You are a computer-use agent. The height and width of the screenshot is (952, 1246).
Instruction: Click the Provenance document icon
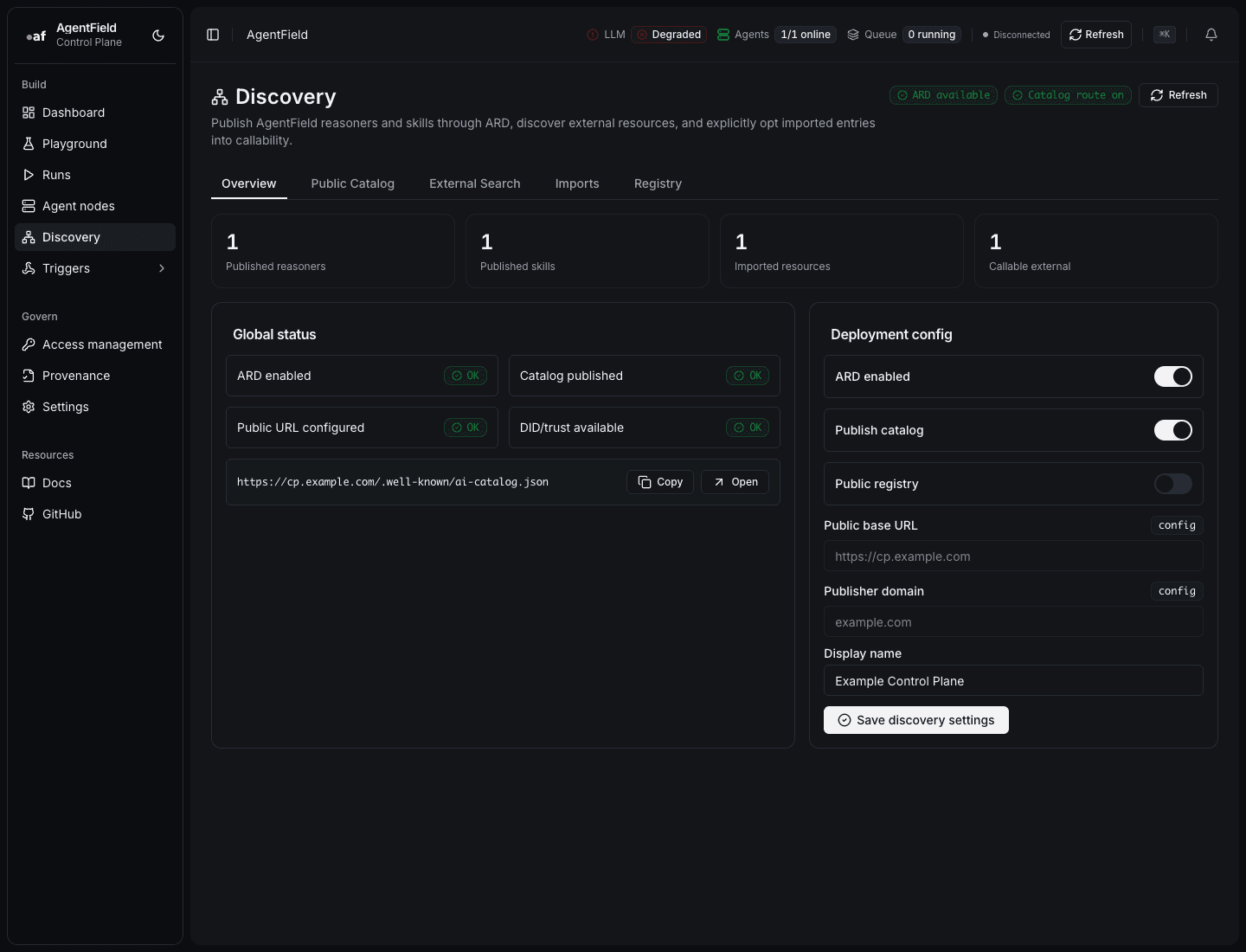click(29, 376)
